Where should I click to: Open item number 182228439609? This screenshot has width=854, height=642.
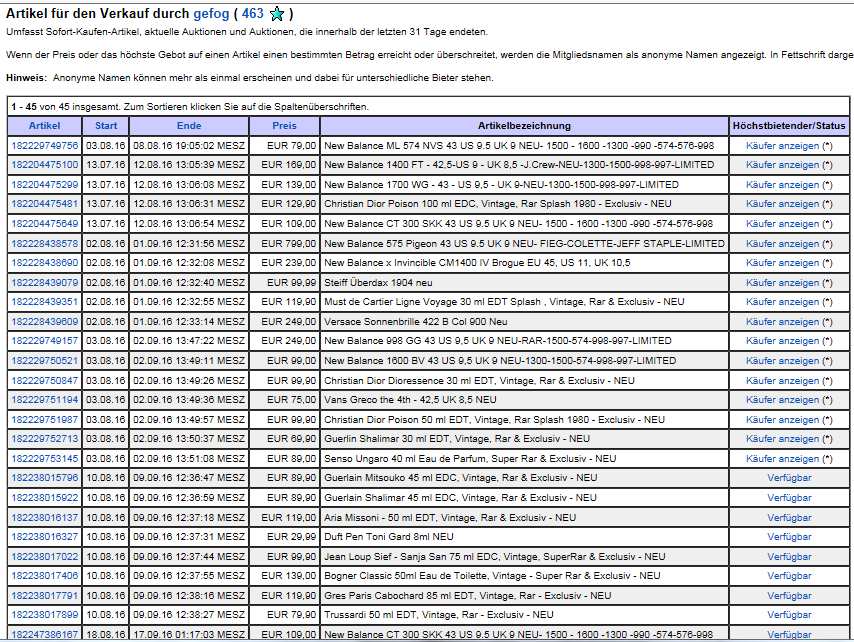tap(45, 322)
